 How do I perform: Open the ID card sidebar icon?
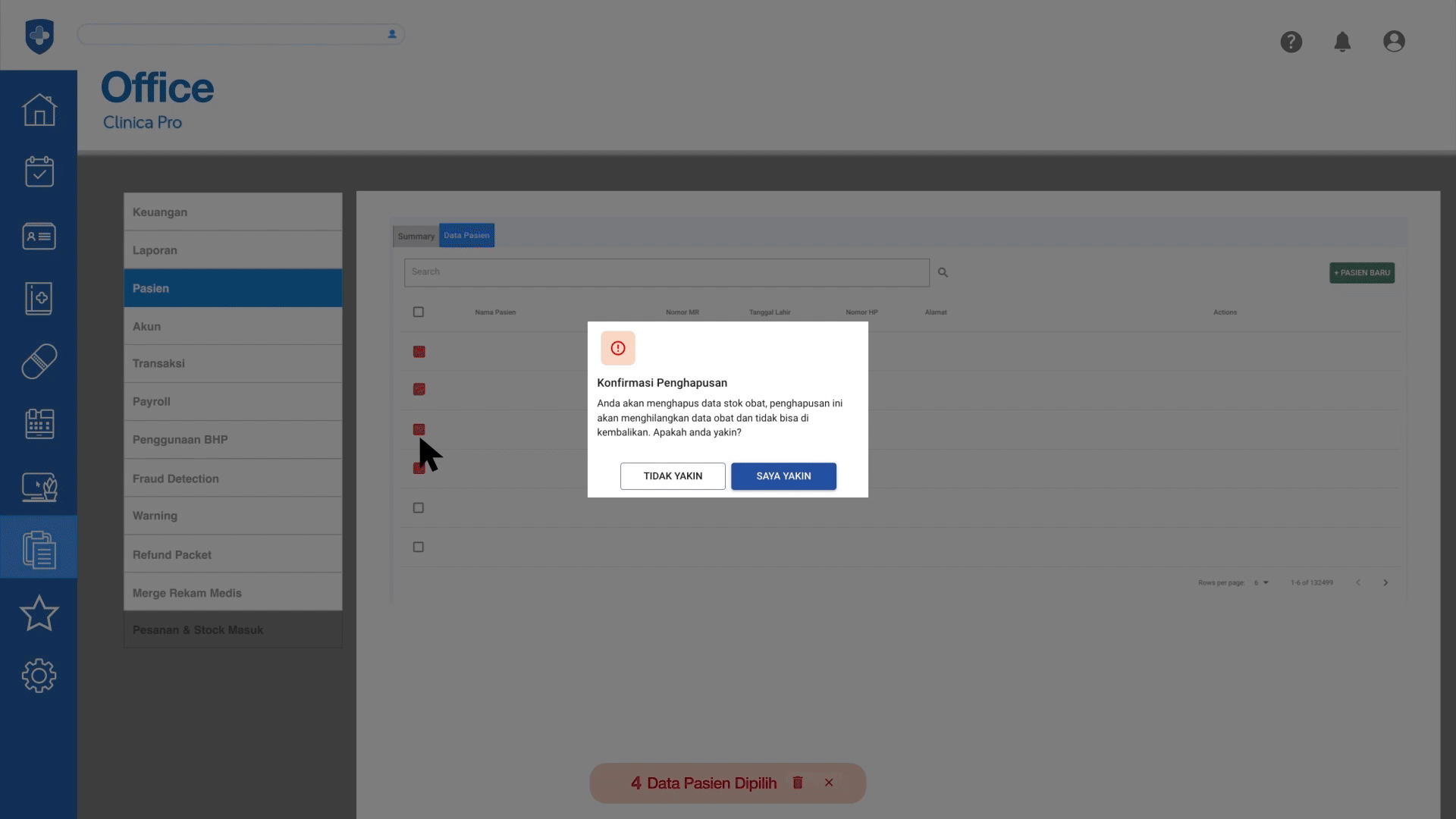pyautogui.click(x=39, y=236)
